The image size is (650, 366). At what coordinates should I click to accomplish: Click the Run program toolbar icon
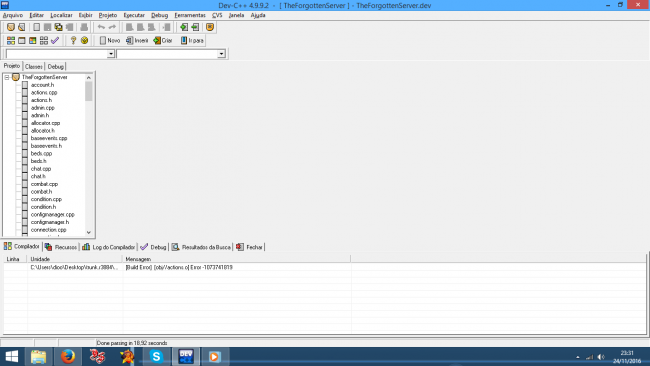pos(22,40)
